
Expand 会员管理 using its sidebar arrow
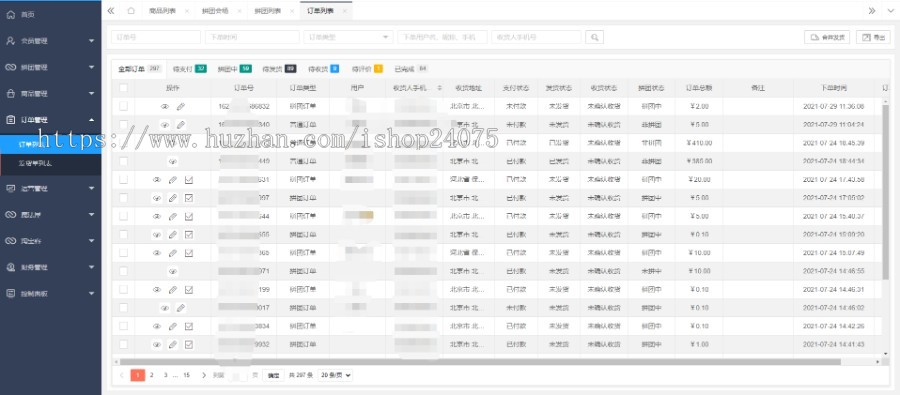point(91,41)
